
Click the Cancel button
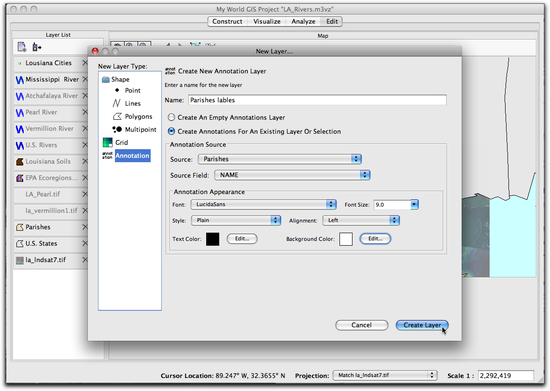coord(362,325)
